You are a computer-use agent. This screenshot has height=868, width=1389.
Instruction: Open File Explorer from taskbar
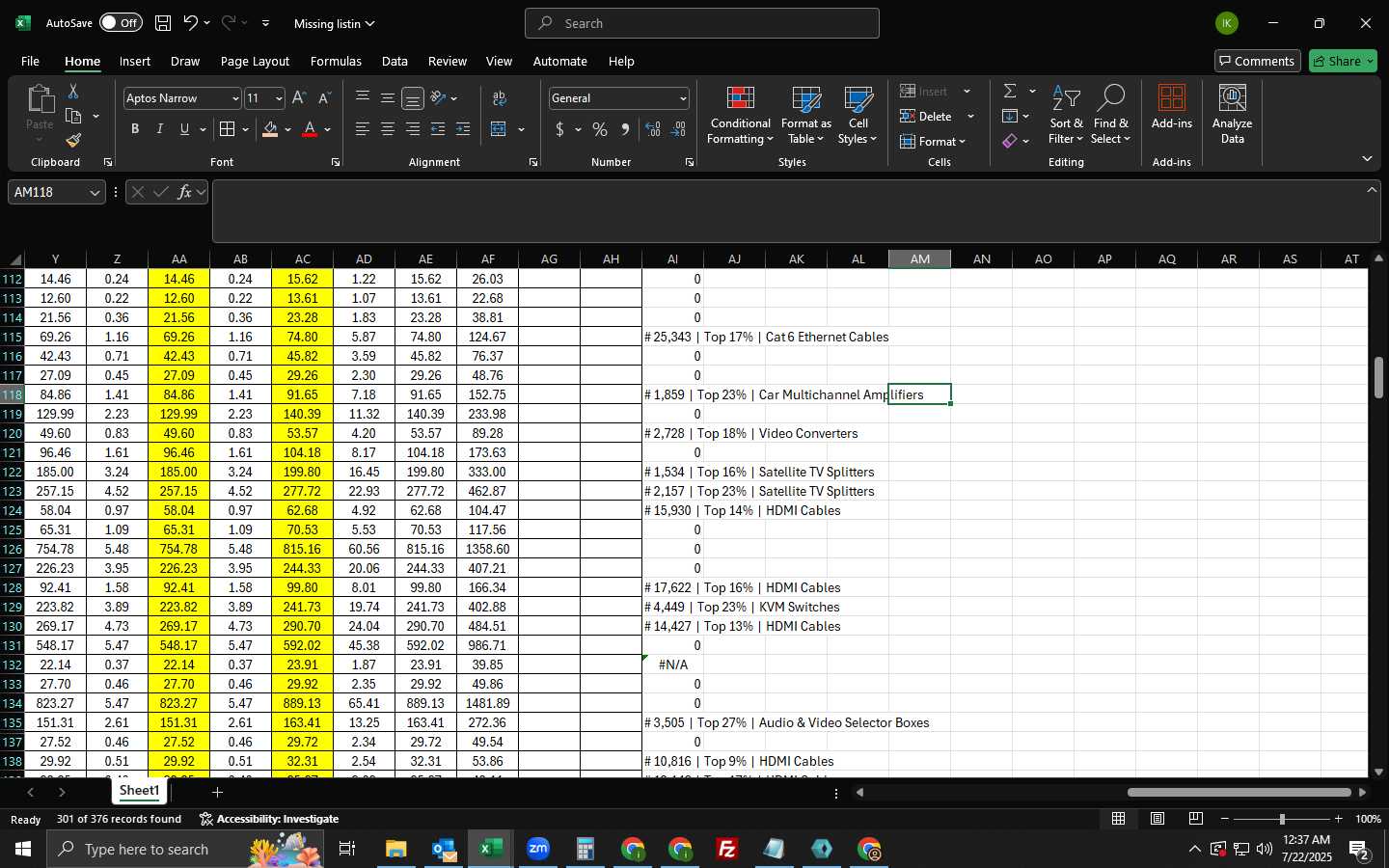tap(396, 849)
